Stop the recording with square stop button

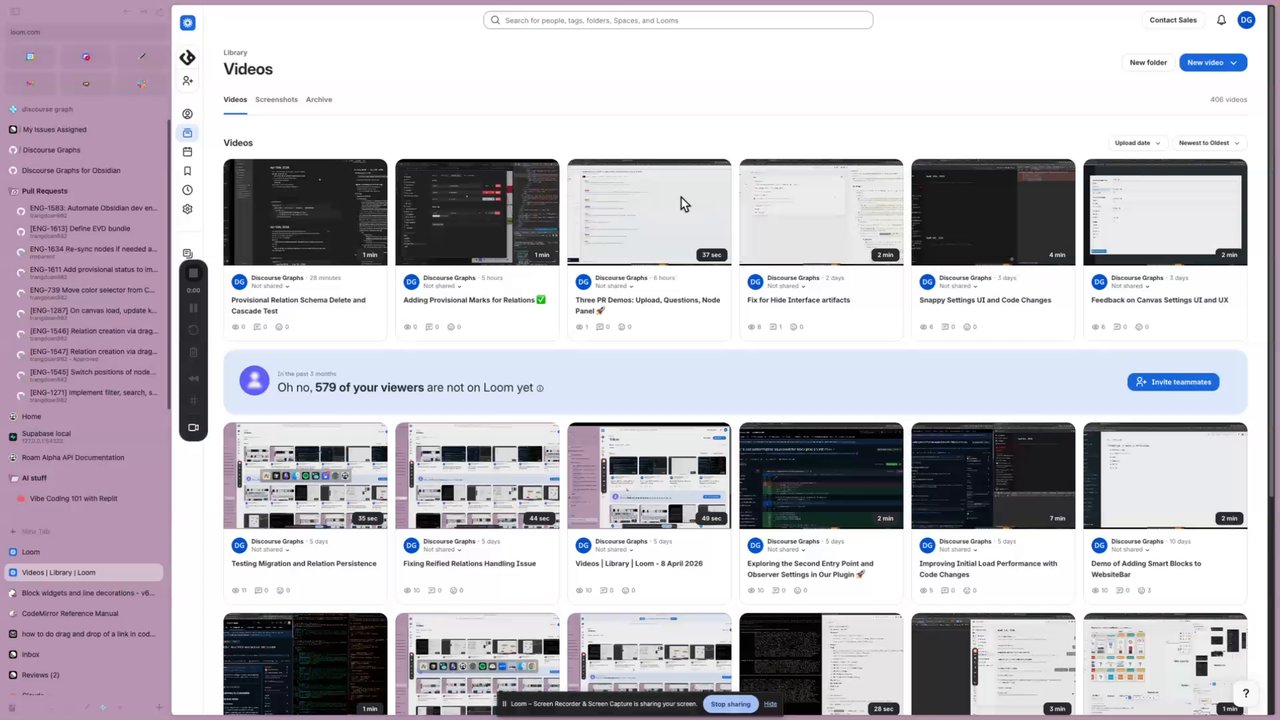click(193, 272)
